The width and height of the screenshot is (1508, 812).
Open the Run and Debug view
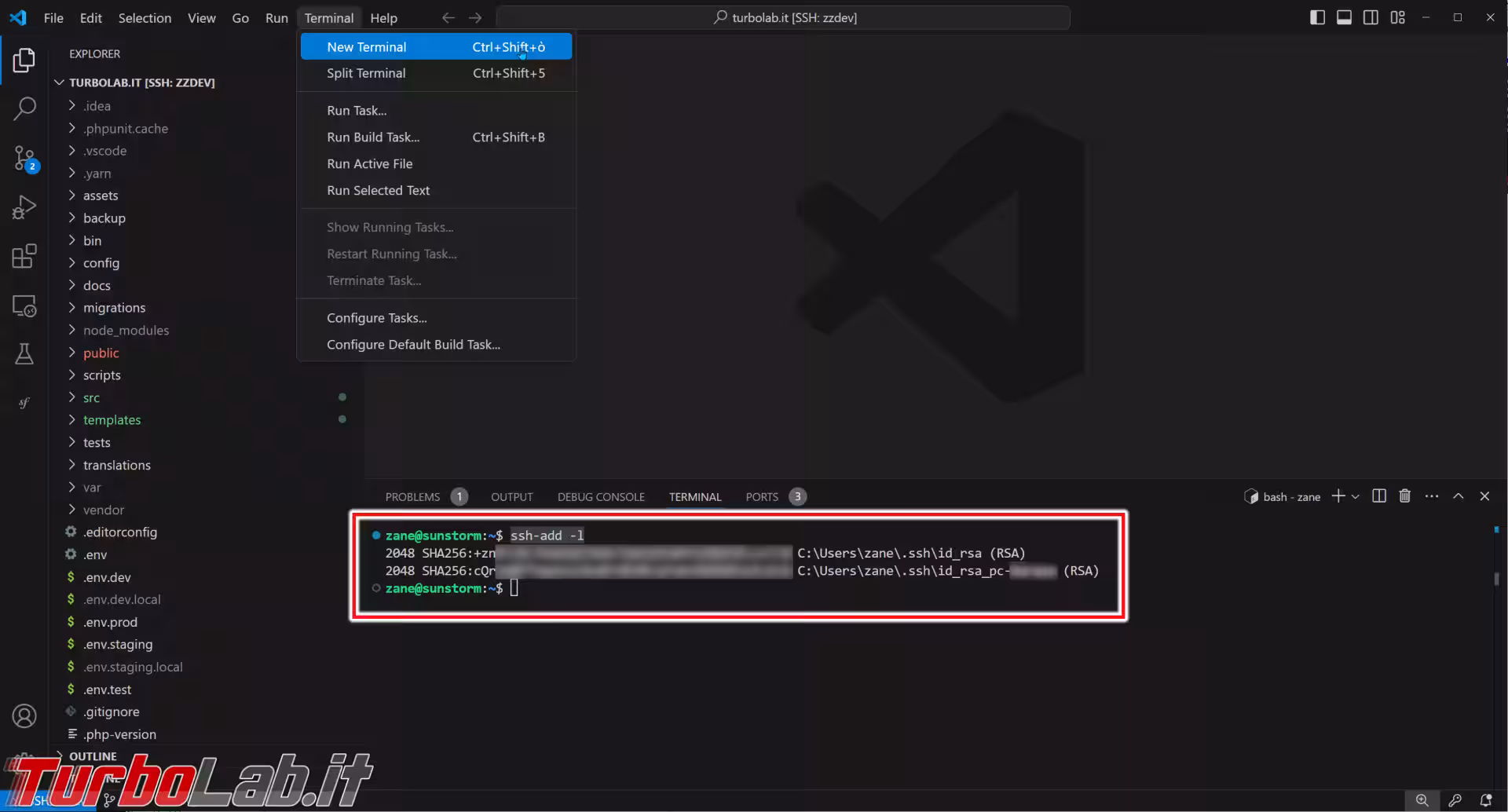[x=24, y=207]
